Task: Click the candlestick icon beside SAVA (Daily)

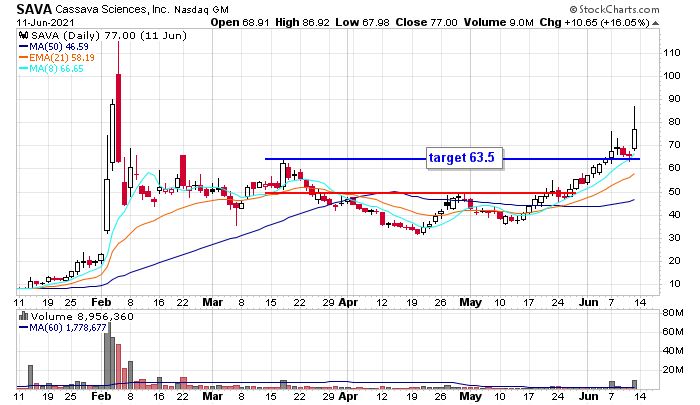Action: pyautogui.click(x=23, y=35)
